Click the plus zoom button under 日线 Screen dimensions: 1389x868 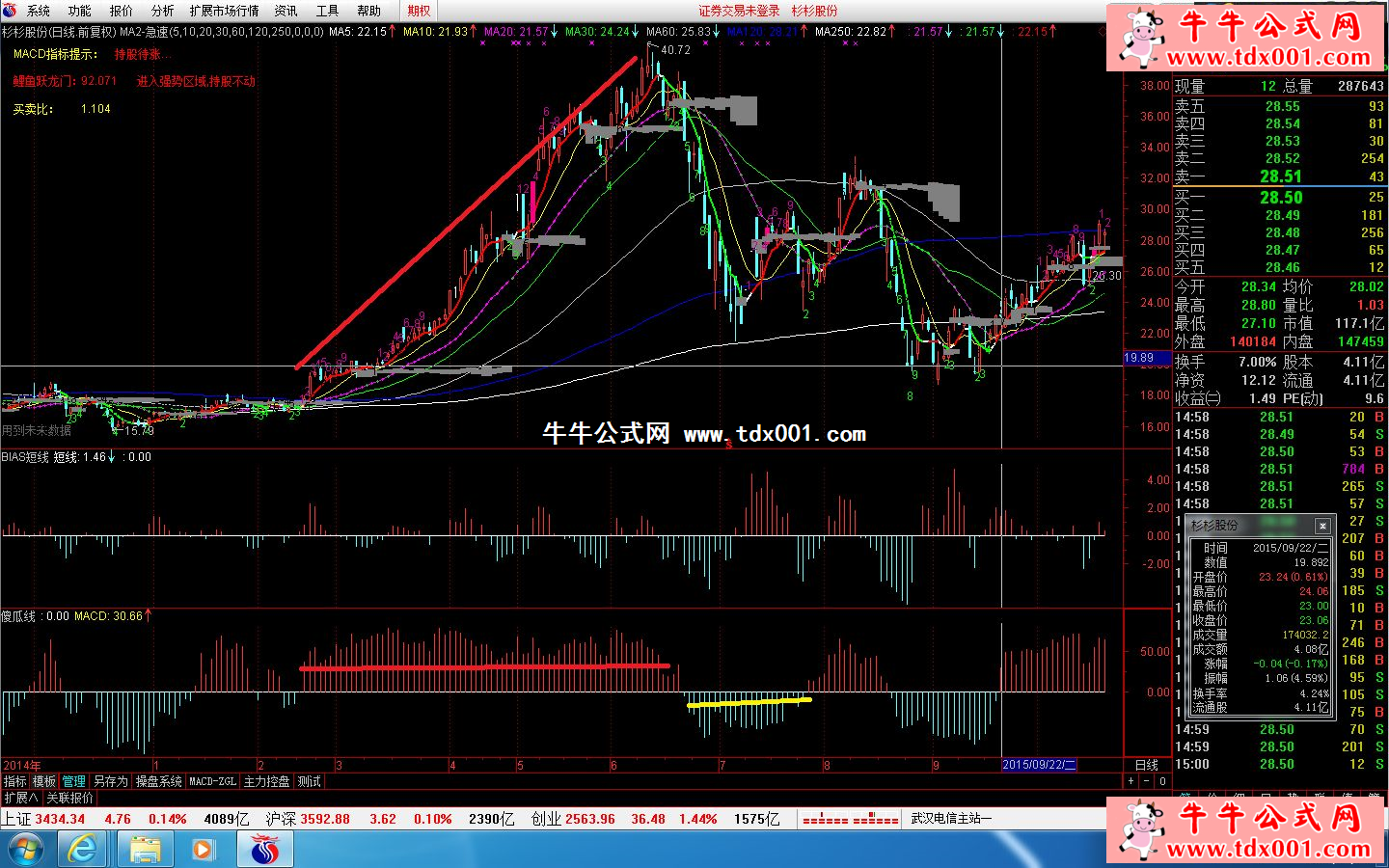[1131, 781]
